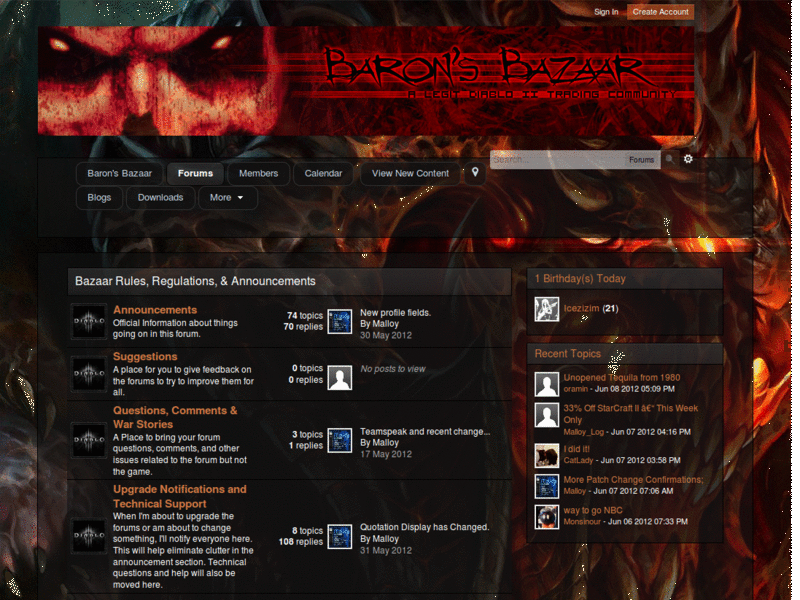Image resolution: width=800 pixels, height=600 pixels.
Task: Click Questions, Comments & War Stories forum icon
Action: tap(89, 439)
